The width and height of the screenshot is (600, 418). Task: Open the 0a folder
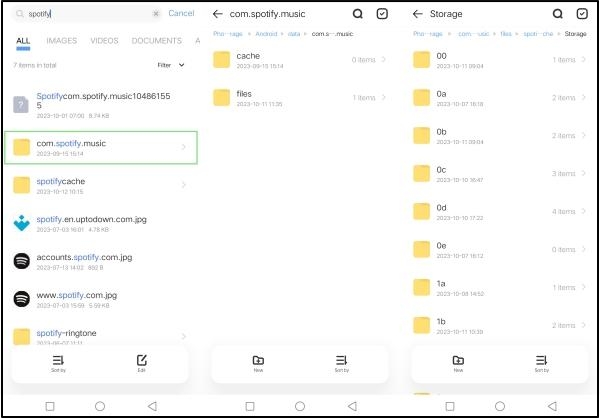click(500, 98)
